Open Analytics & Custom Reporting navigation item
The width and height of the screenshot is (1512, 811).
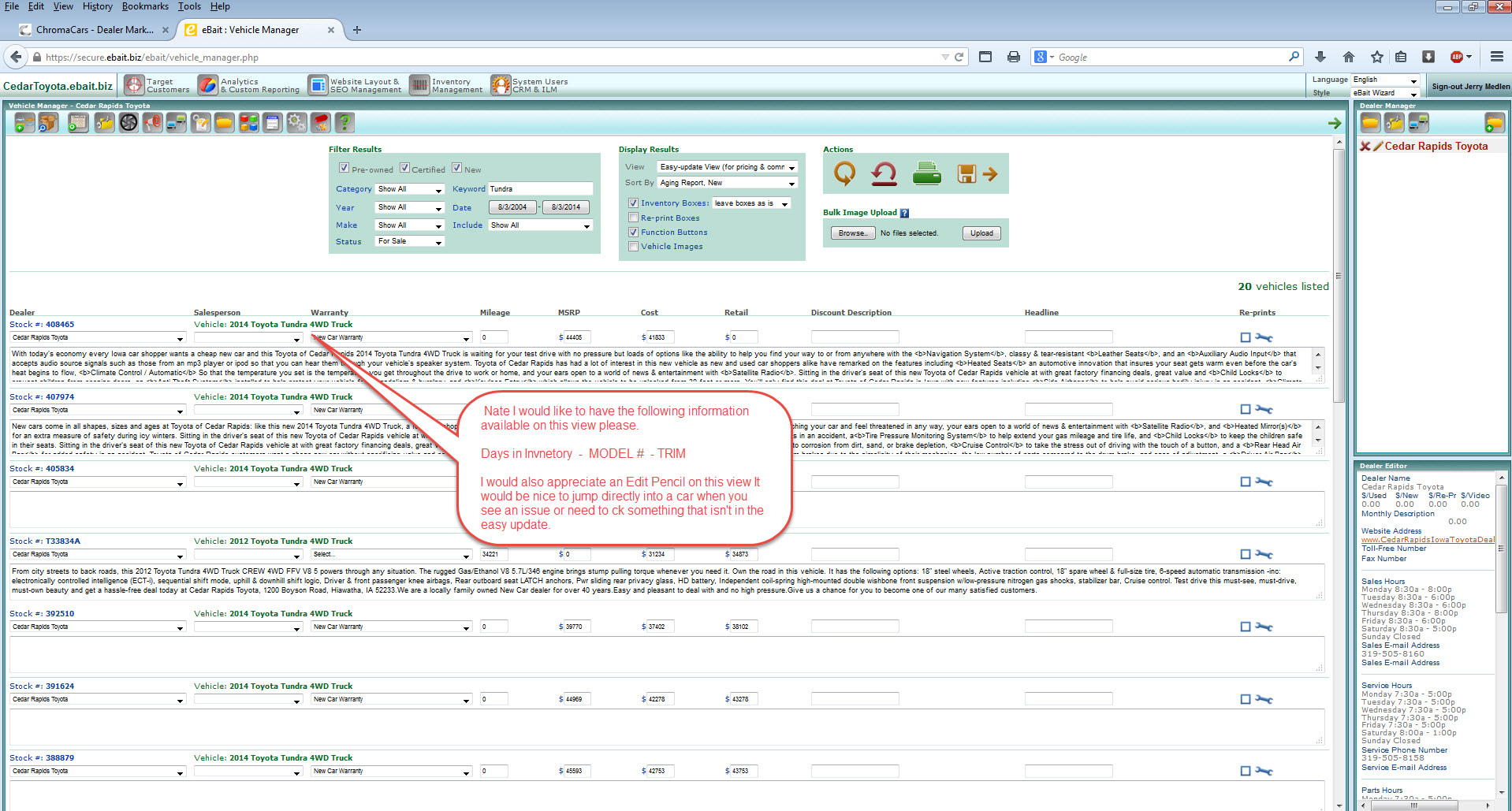[249, 85]
